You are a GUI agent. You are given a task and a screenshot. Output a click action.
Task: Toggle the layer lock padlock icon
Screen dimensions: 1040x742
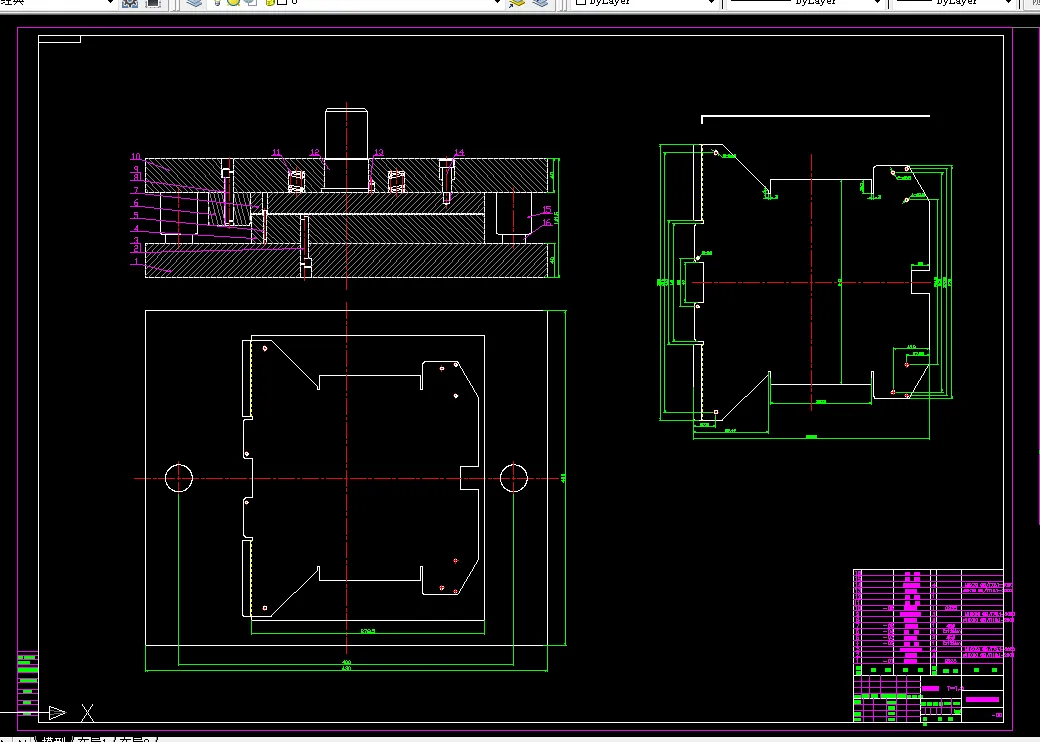pos(270,3)
